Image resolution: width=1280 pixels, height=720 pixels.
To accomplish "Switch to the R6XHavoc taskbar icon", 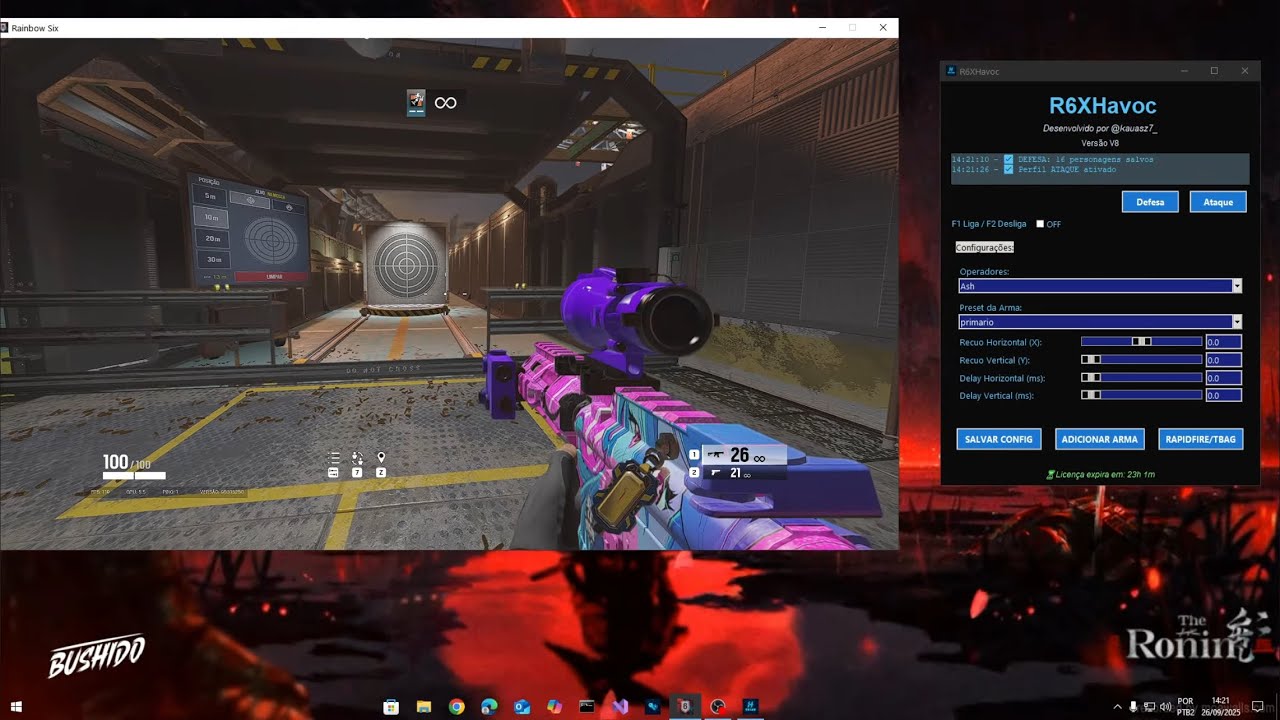I will tap(749, 706).
